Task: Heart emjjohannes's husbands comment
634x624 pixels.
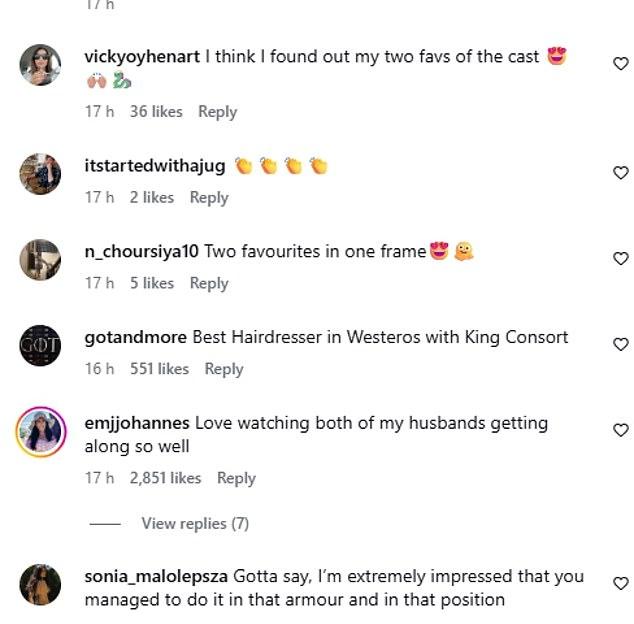Action: point(621,430)
